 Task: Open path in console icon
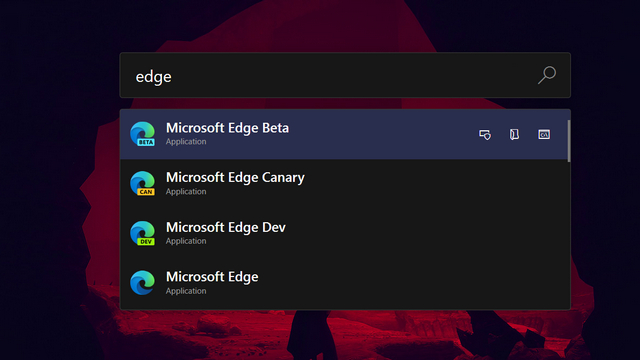click(544, 134)
